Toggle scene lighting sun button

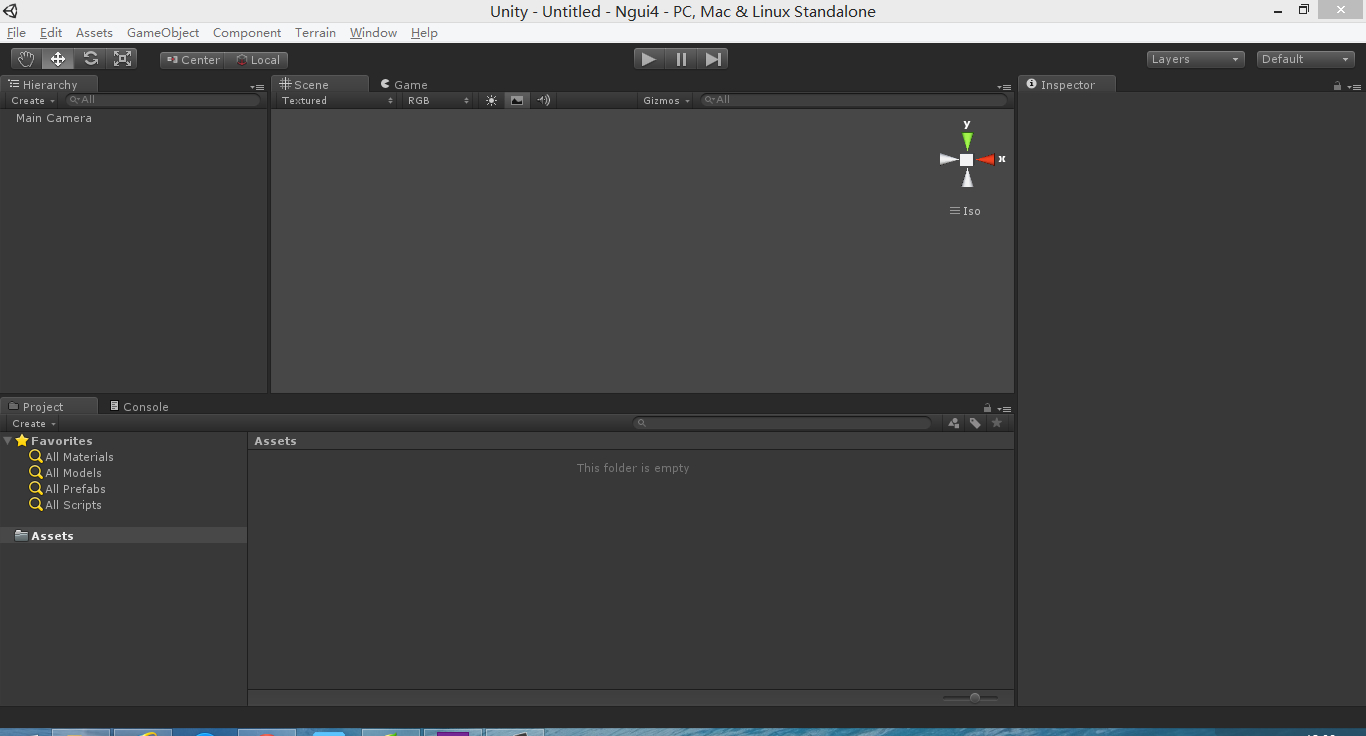click(x=491, y=100)
